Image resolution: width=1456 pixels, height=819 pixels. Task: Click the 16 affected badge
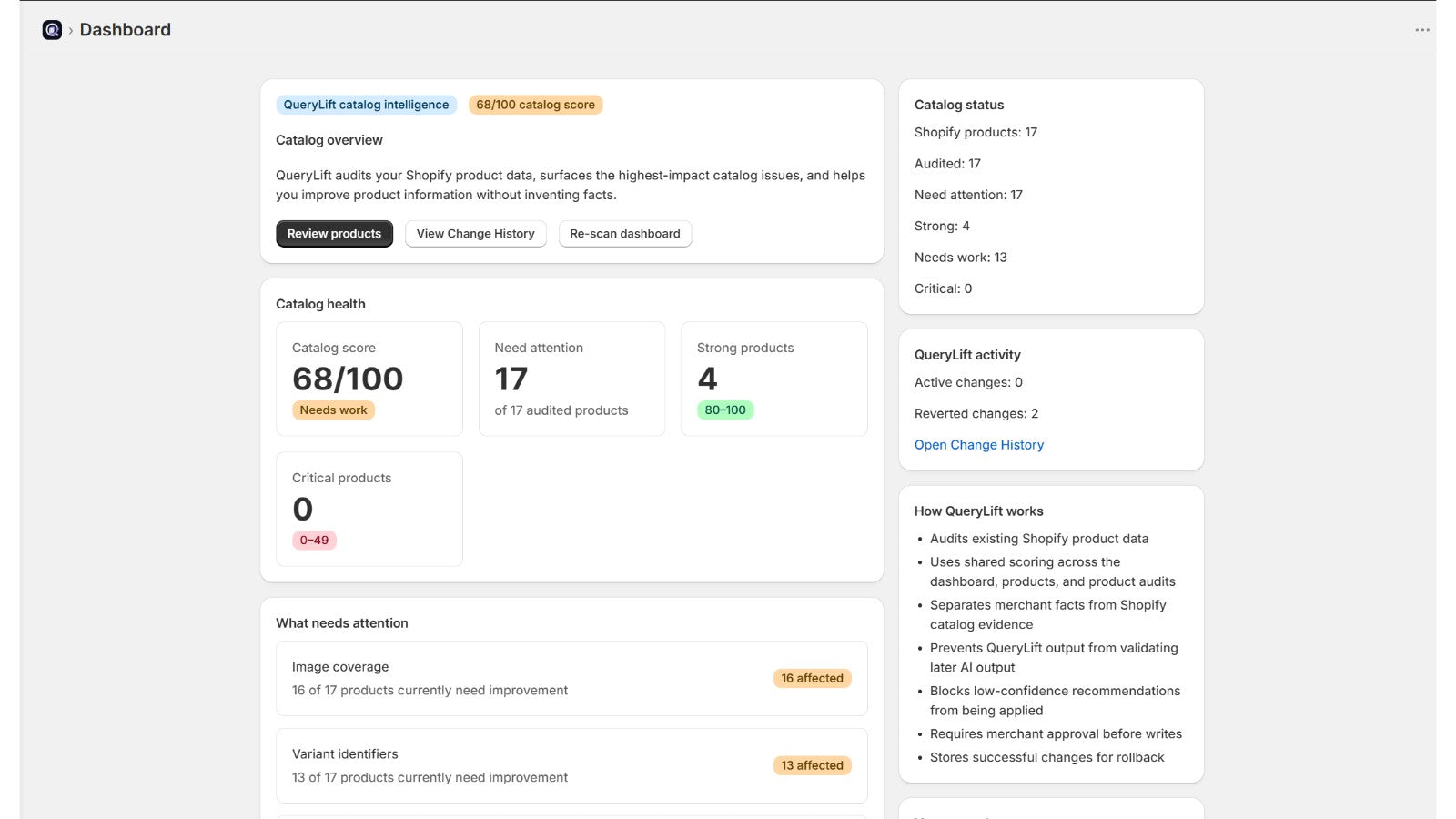[x=813, y=678]
